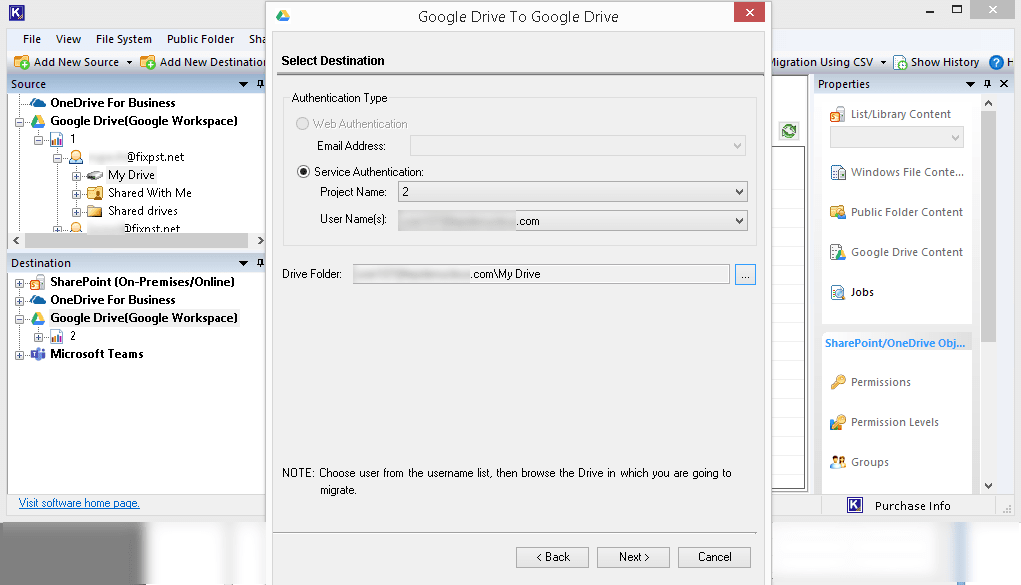Pin the Destination panel

(260, 263)
